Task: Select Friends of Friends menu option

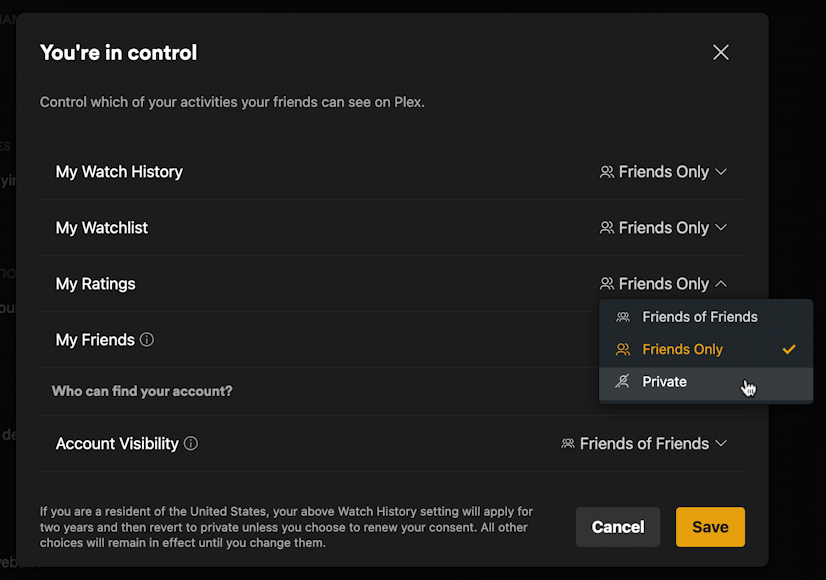Action: 700,317
